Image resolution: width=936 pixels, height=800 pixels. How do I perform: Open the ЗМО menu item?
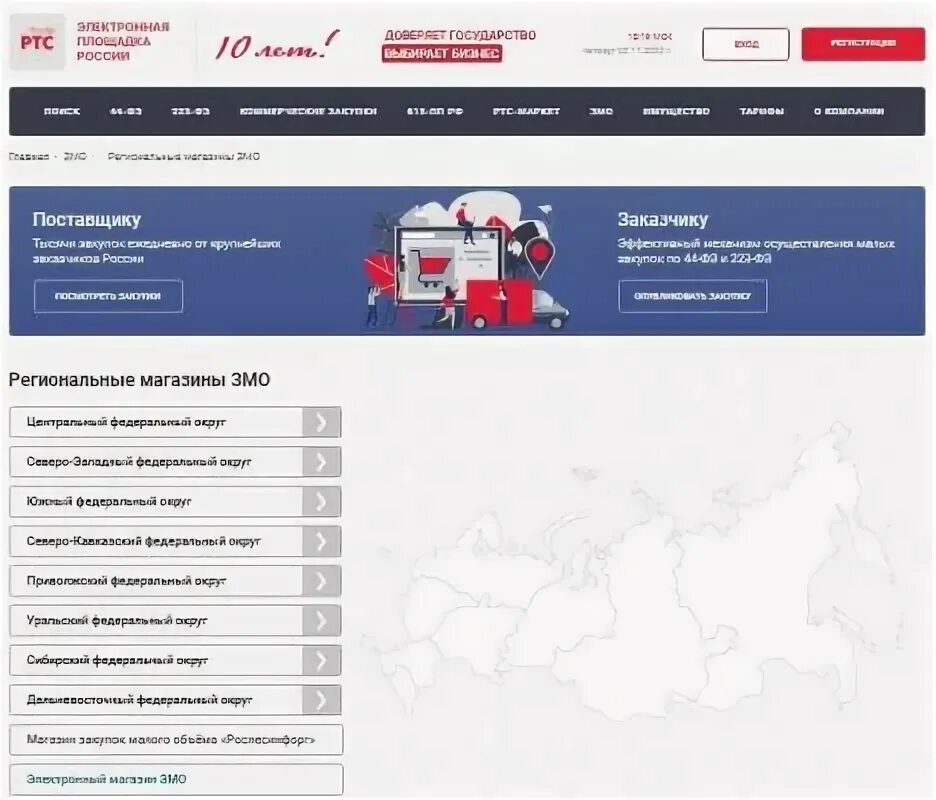[601, 111]
